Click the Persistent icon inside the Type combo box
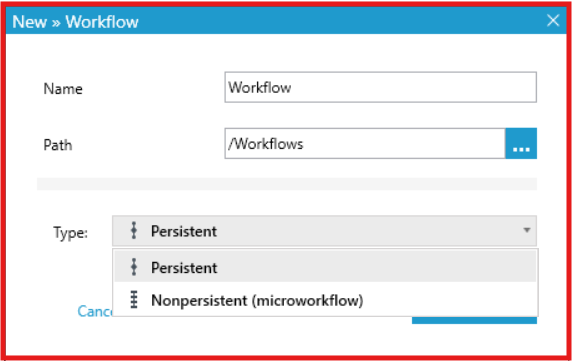Screen dimensions: 572x361 pos(134,230)
